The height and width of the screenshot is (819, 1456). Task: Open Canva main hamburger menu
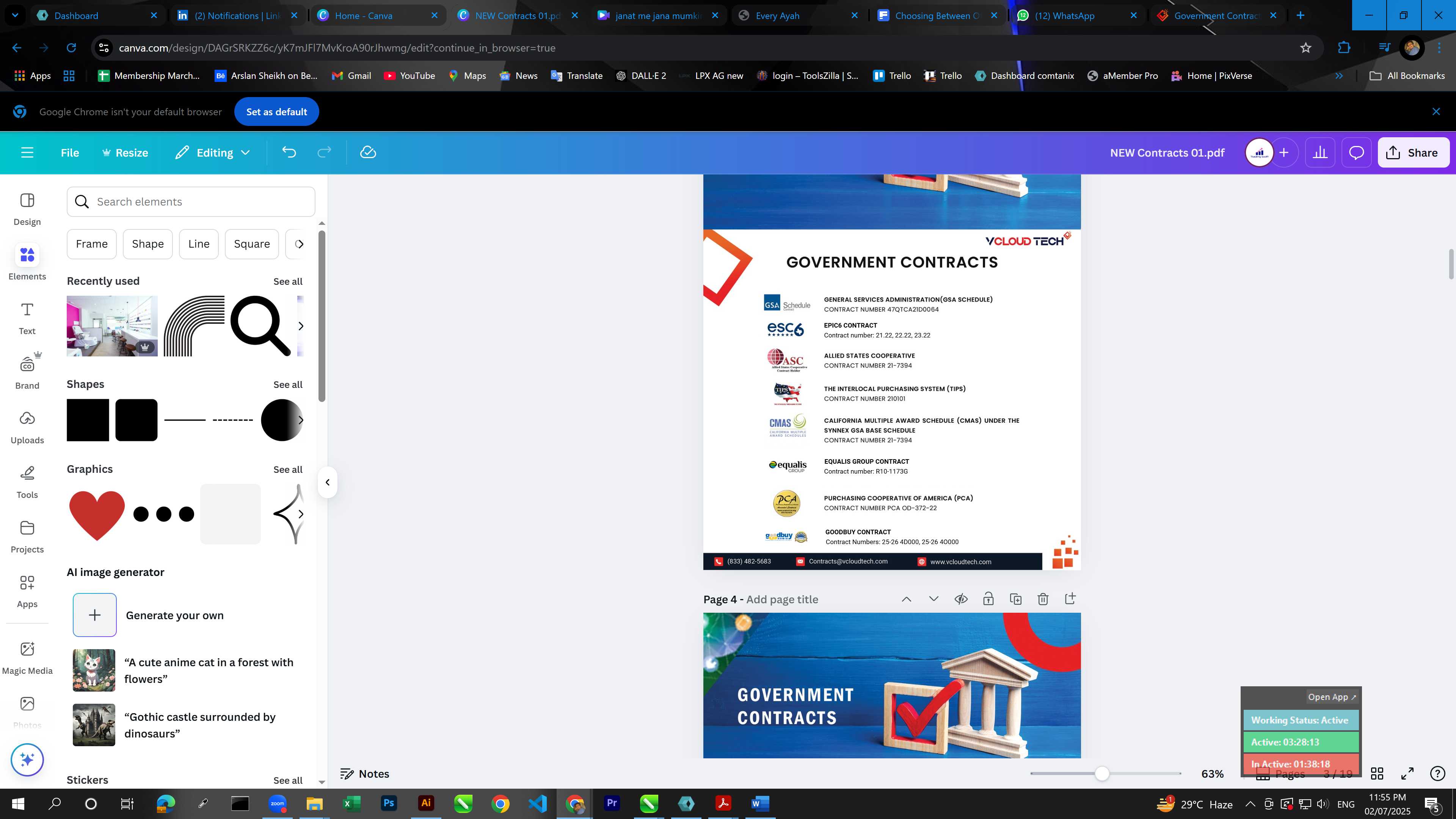27,152
